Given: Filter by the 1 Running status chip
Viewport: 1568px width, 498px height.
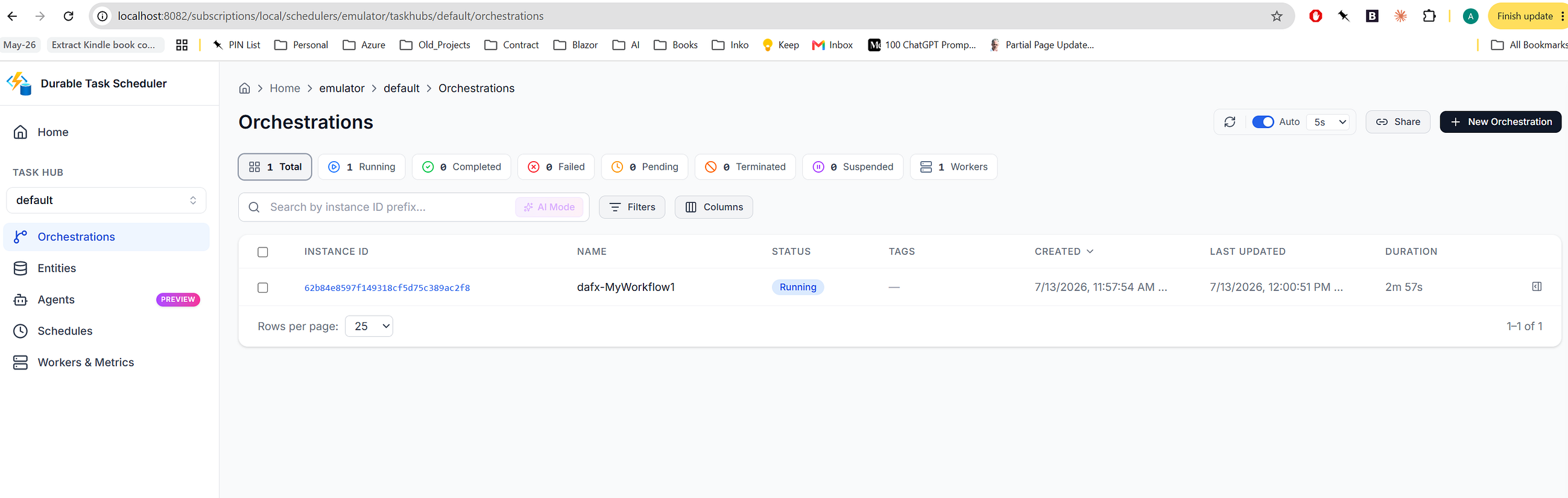Looking at the screenshot, I should pos(362,167).
